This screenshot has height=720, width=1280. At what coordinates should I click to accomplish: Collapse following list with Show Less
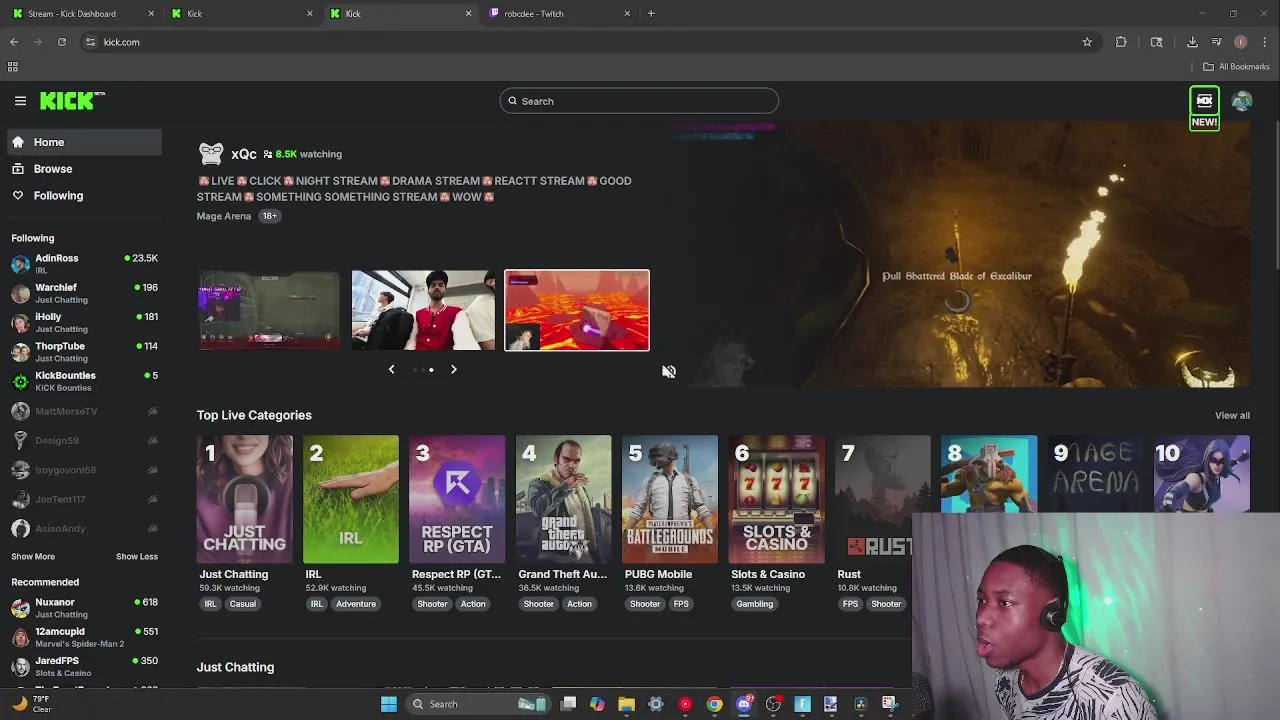tap(137, 556)
